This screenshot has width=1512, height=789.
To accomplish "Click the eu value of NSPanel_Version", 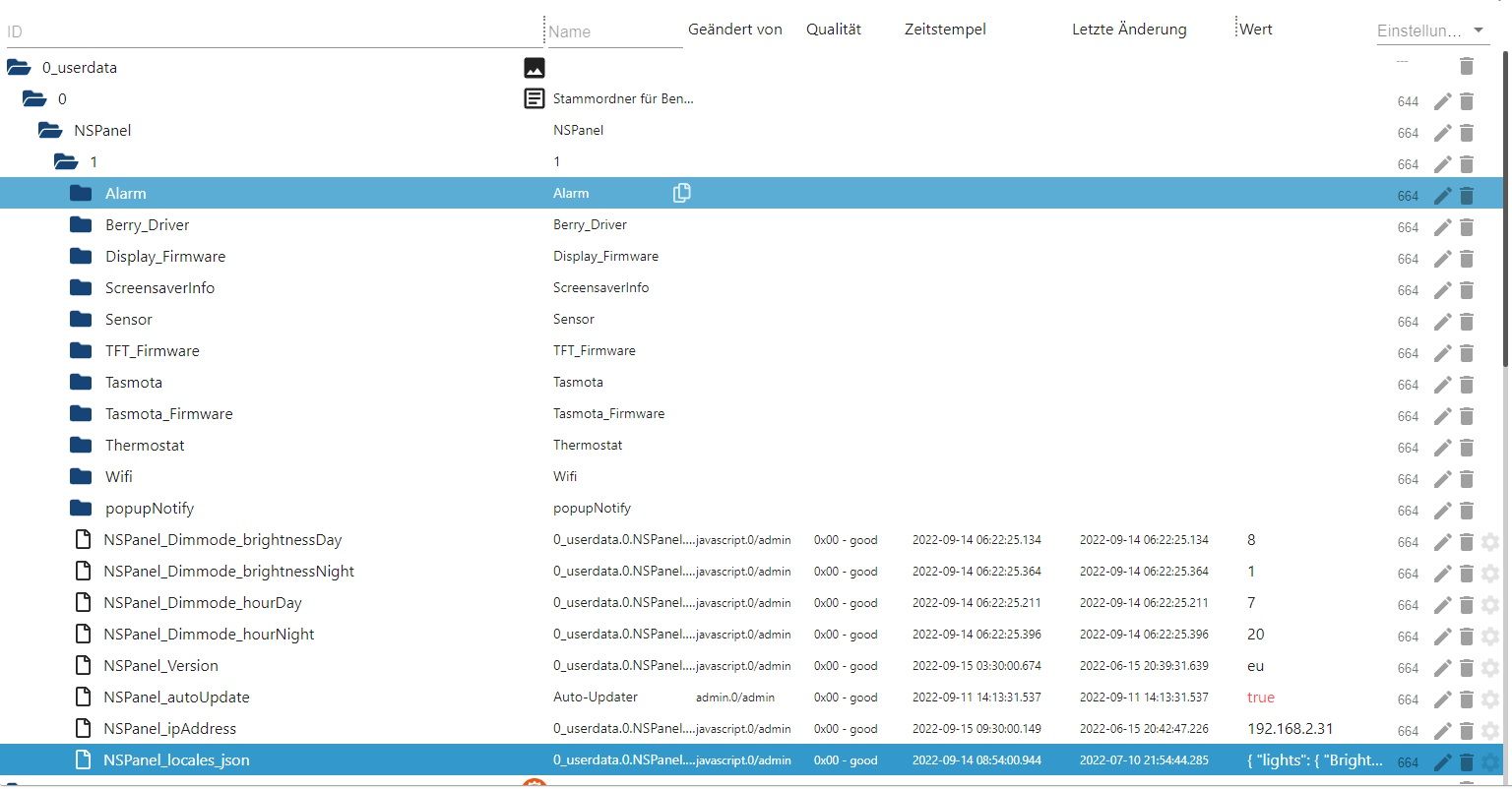I will point(1255,666).
